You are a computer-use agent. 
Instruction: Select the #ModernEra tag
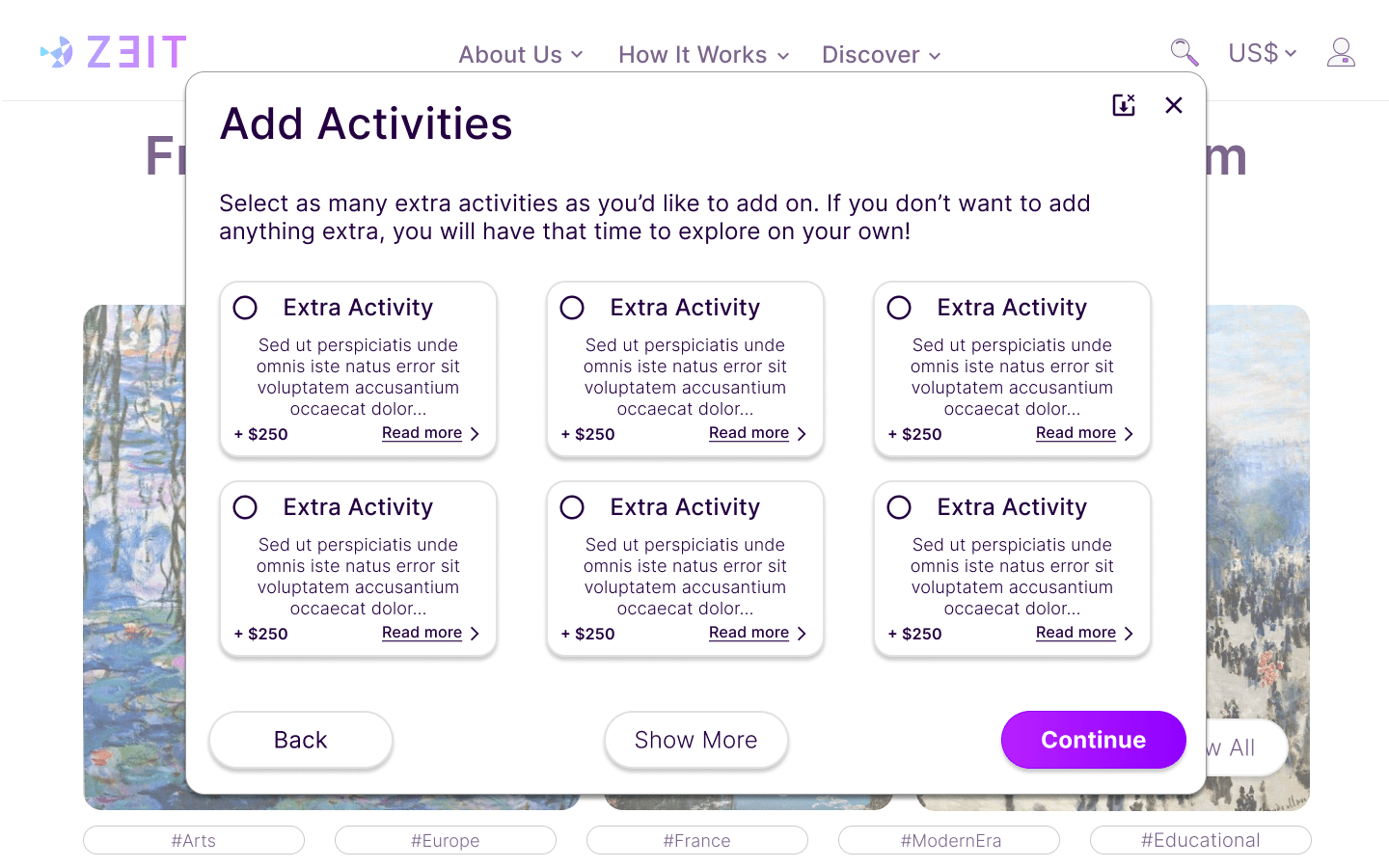click(948, 840)
